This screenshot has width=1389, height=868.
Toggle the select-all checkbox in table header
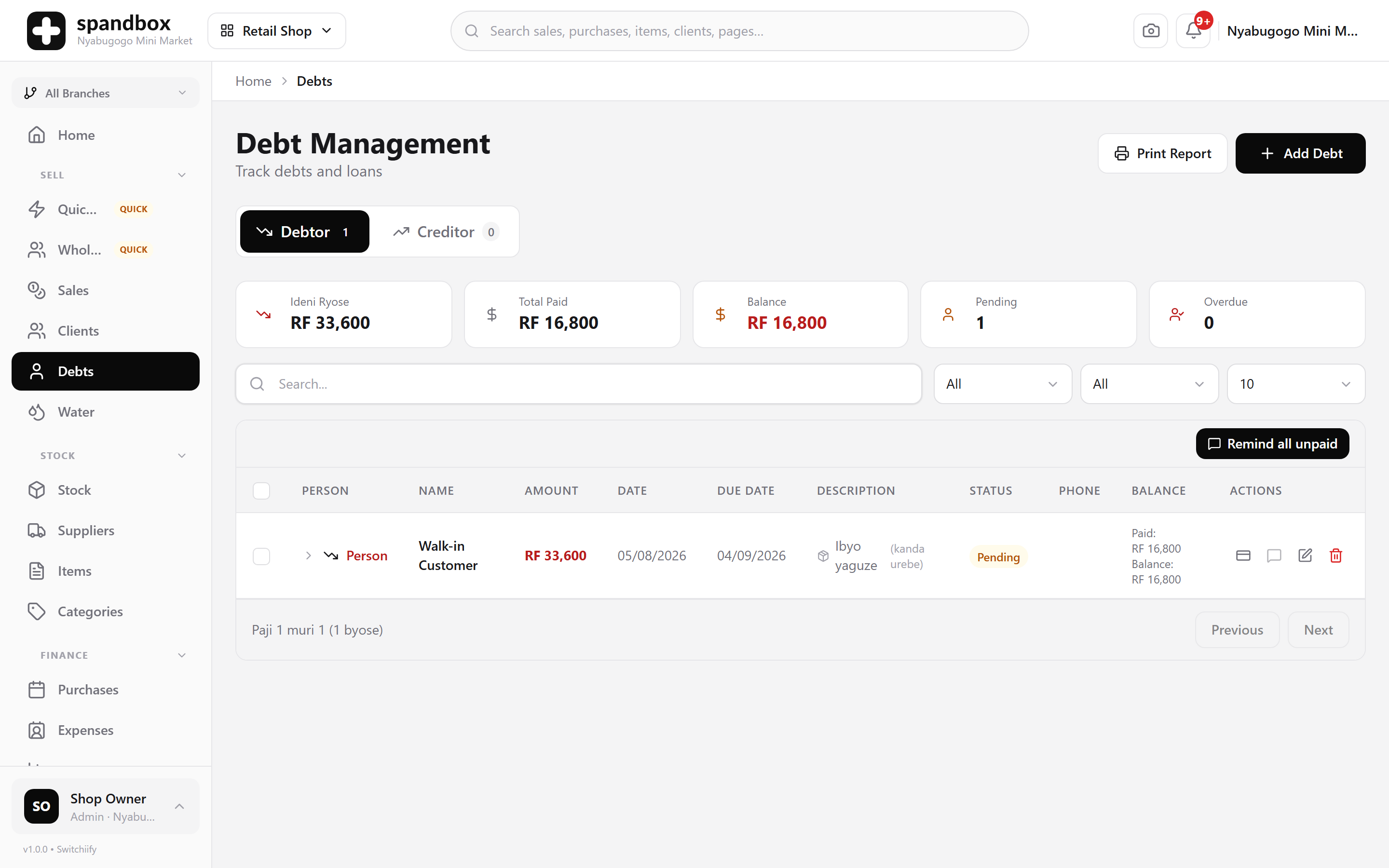pyautogui.click(x=261, y=491)
